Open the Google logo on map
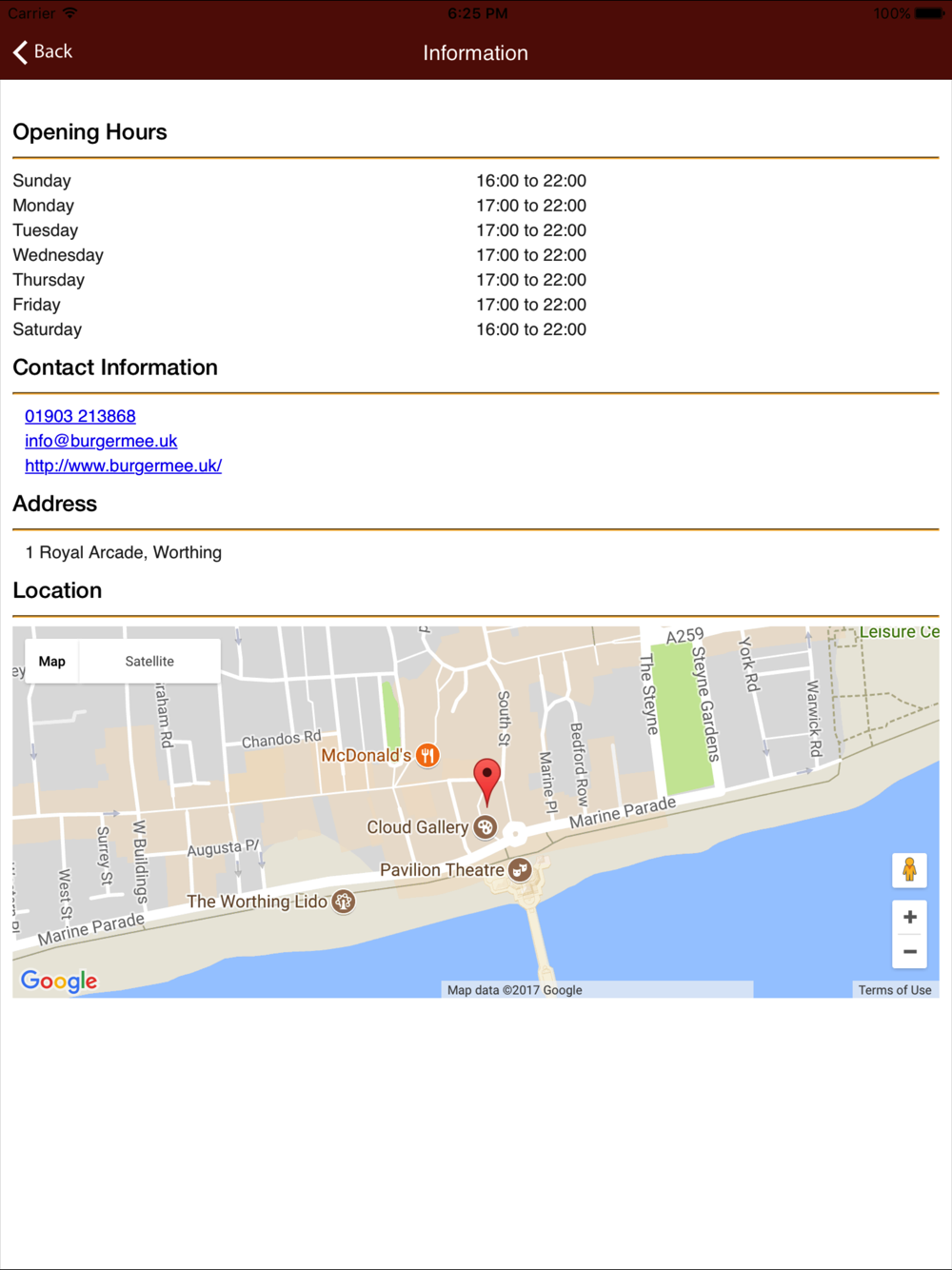Image resolution: width=952 pixels, height=1270 pixels. (59, 981)
